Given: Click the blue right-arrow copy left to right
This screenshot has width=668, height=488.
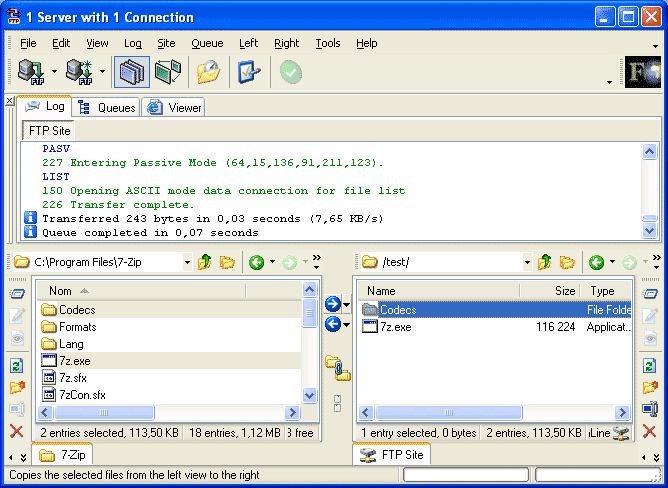Looking at the screenshot, I should 333,304.
